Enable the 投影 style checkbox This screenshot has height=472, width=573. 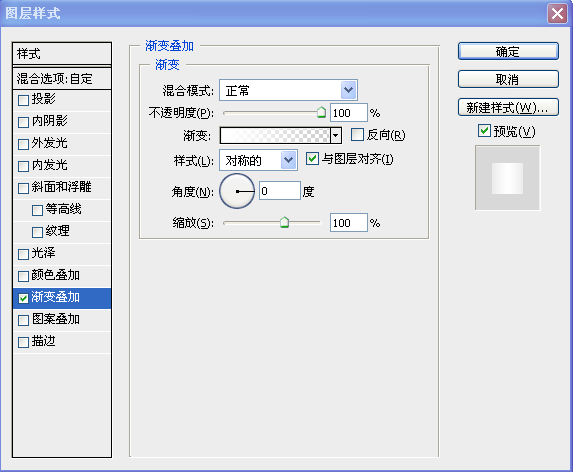23,100
